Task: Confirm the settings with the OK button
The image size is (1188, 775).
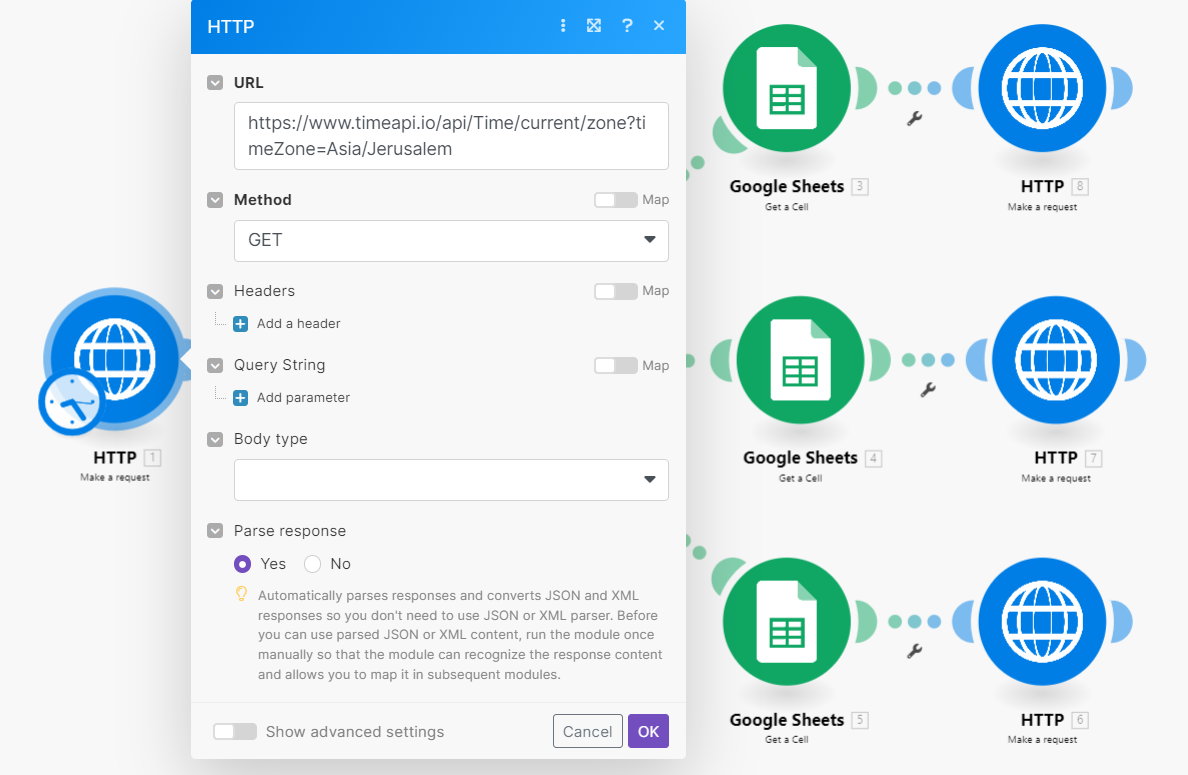Action: point(649,731)
